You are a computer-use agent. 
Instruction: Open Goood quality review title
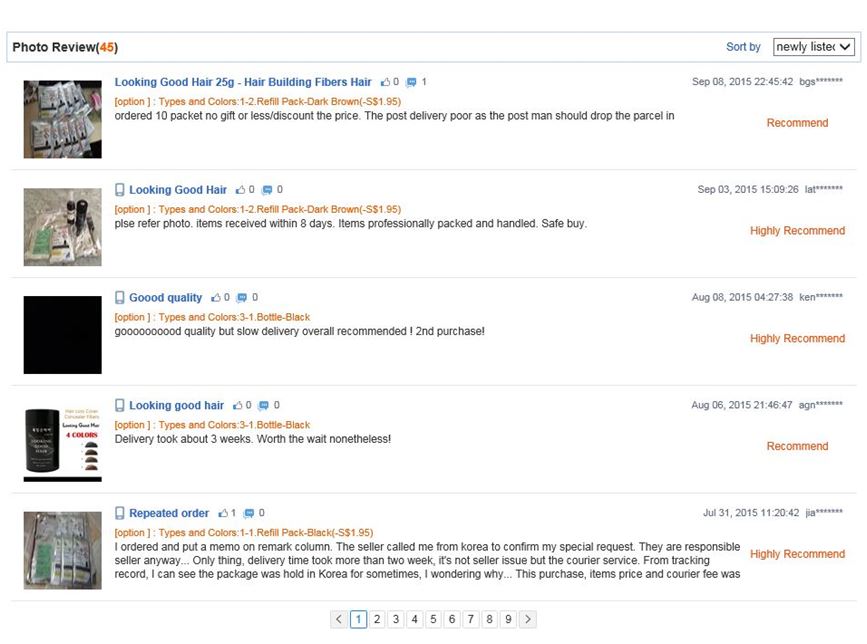(x=165, y=298)
